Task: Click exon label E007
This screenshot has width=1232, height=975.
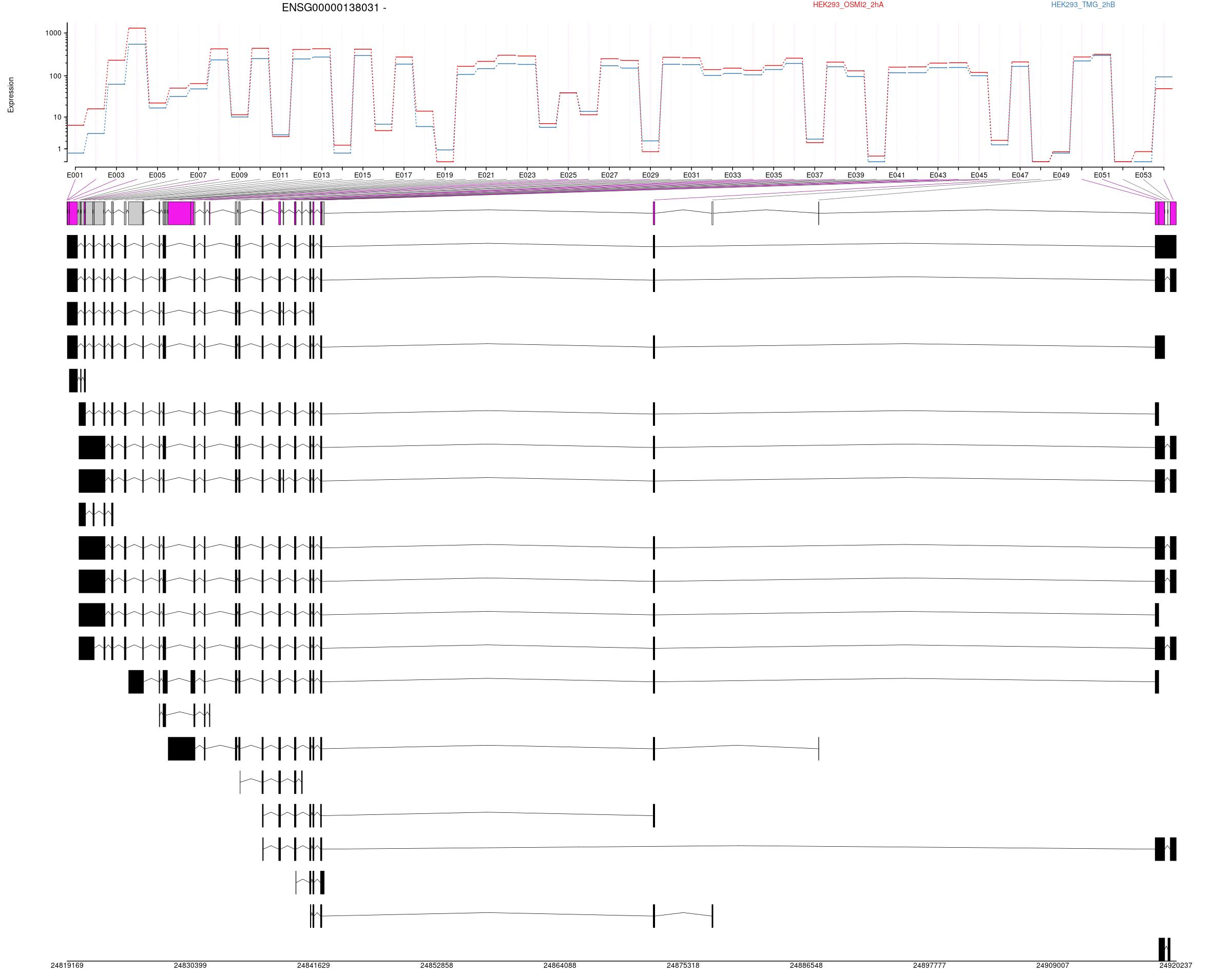Action: tap(198, 175)
